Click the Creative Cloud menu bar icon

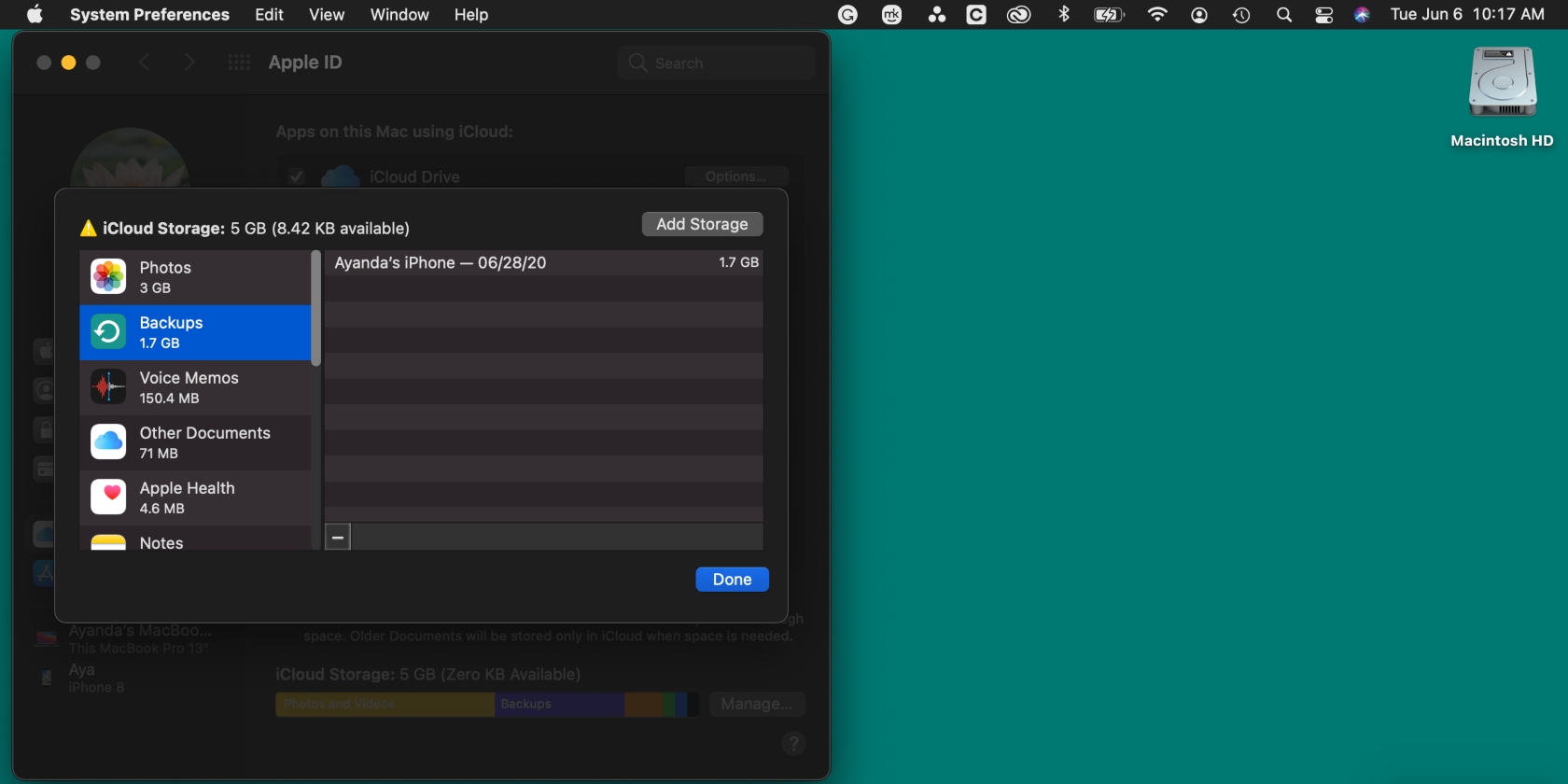coord(1018,15)
